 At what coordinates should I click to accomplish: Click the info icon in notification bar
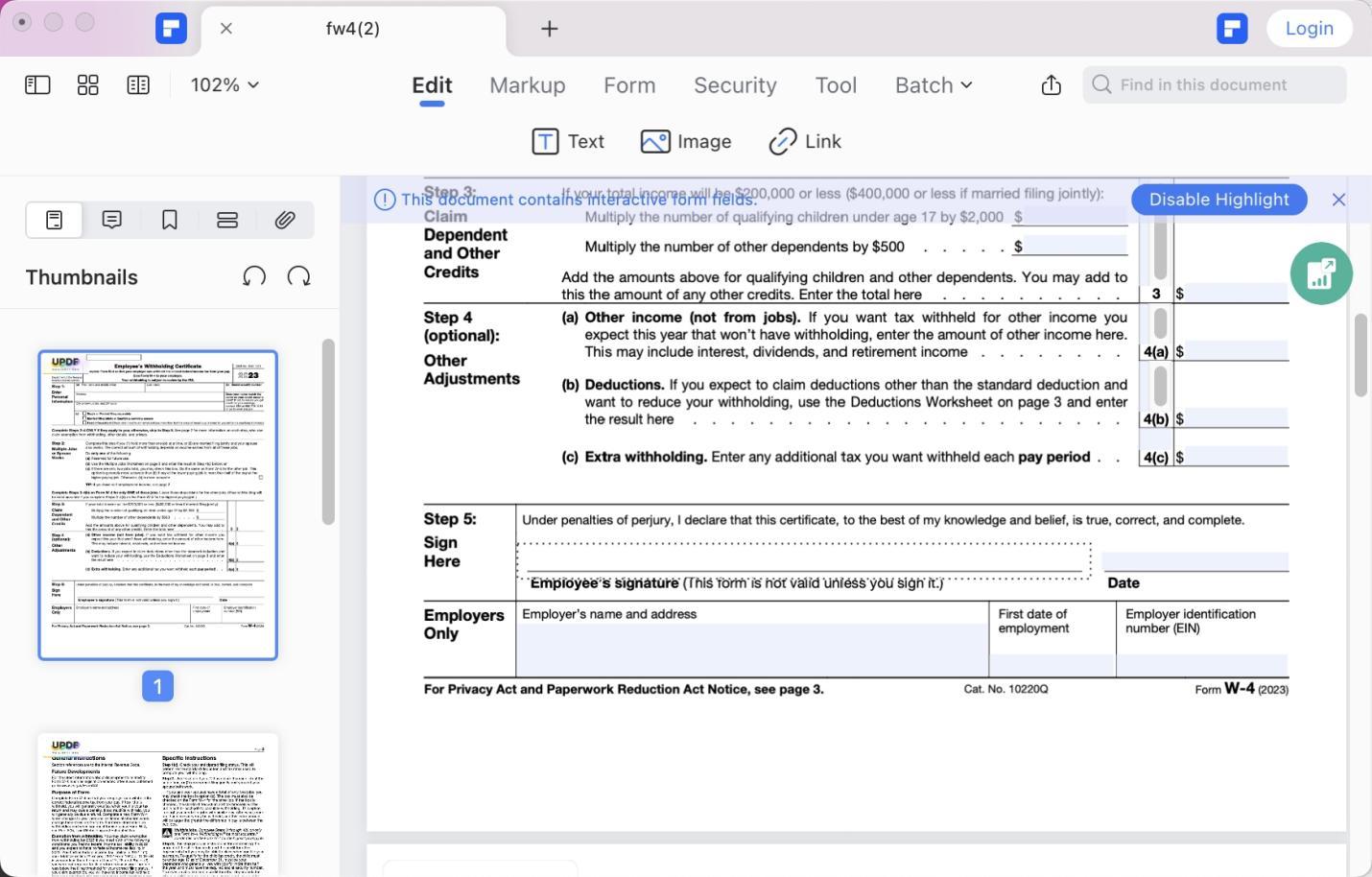(385, 200)
